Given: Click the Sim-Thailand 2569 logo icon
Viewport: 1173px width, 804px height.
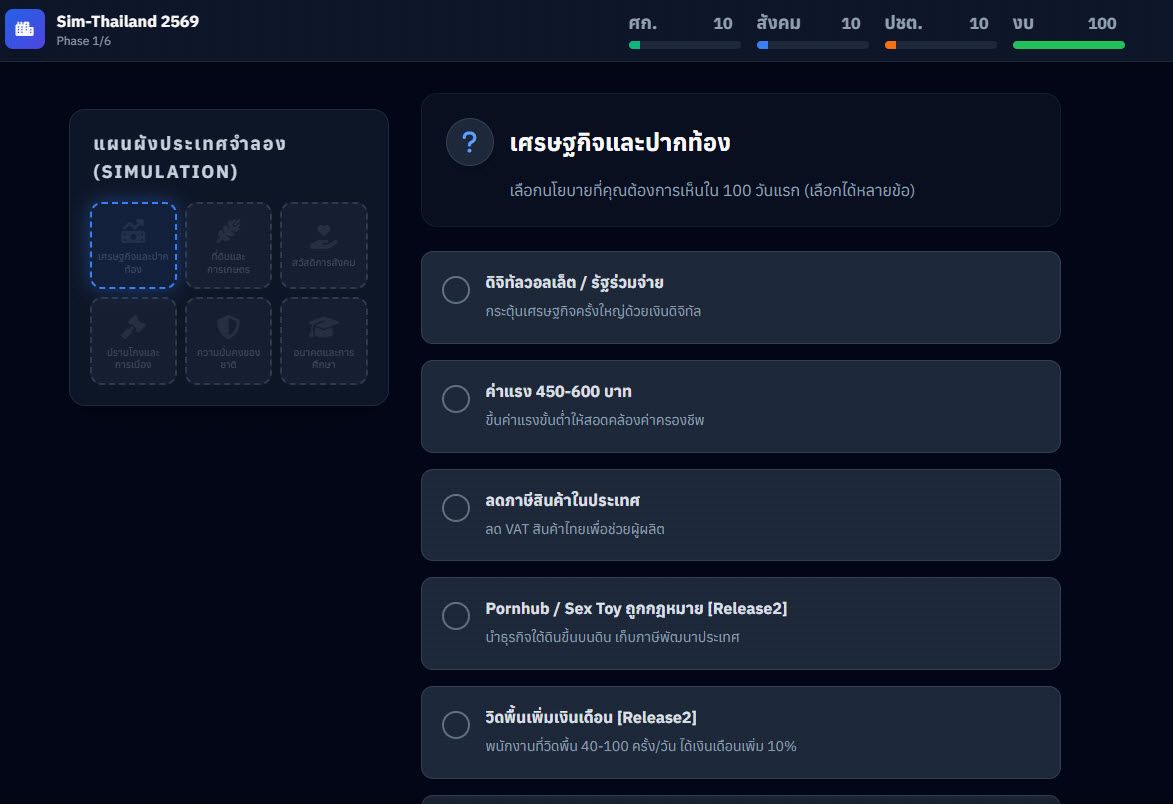Looking at the screenshot, I should (25, 29).
